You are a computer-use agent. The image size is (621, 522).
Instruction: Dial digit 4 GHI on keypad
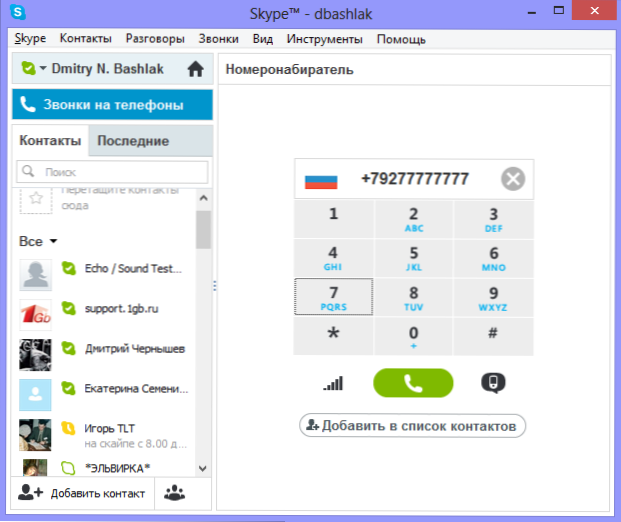pos(333,258)
